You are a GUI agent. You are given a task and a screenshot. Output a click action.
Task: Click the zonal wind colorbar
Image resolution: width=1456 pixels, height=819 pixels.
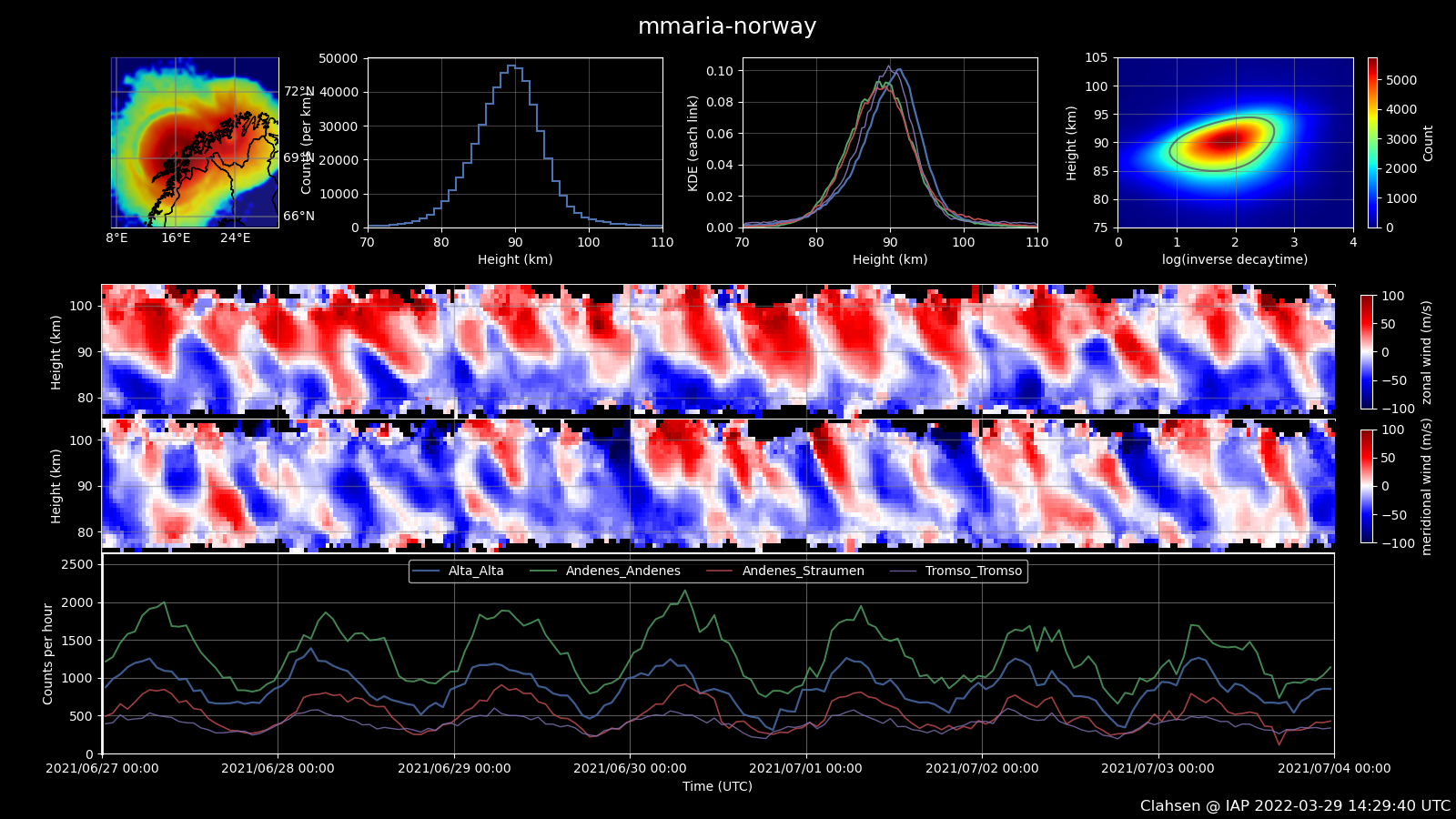point(1367,352)
